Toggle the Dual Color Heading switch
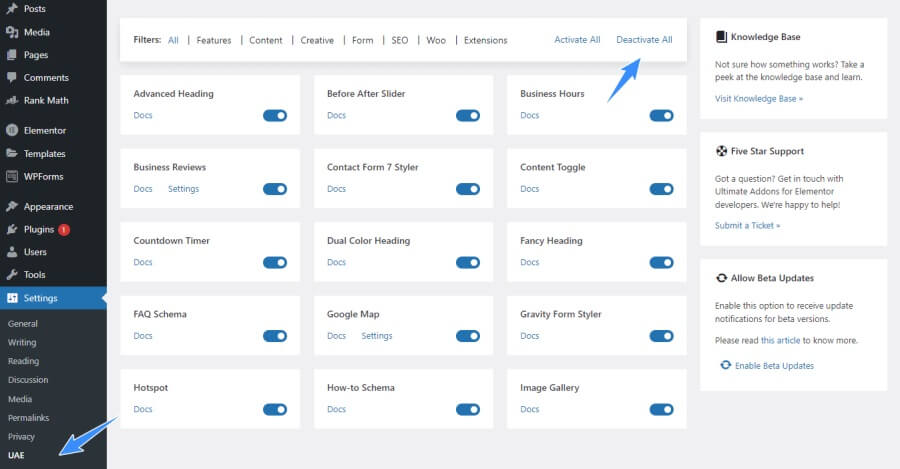 468,262
